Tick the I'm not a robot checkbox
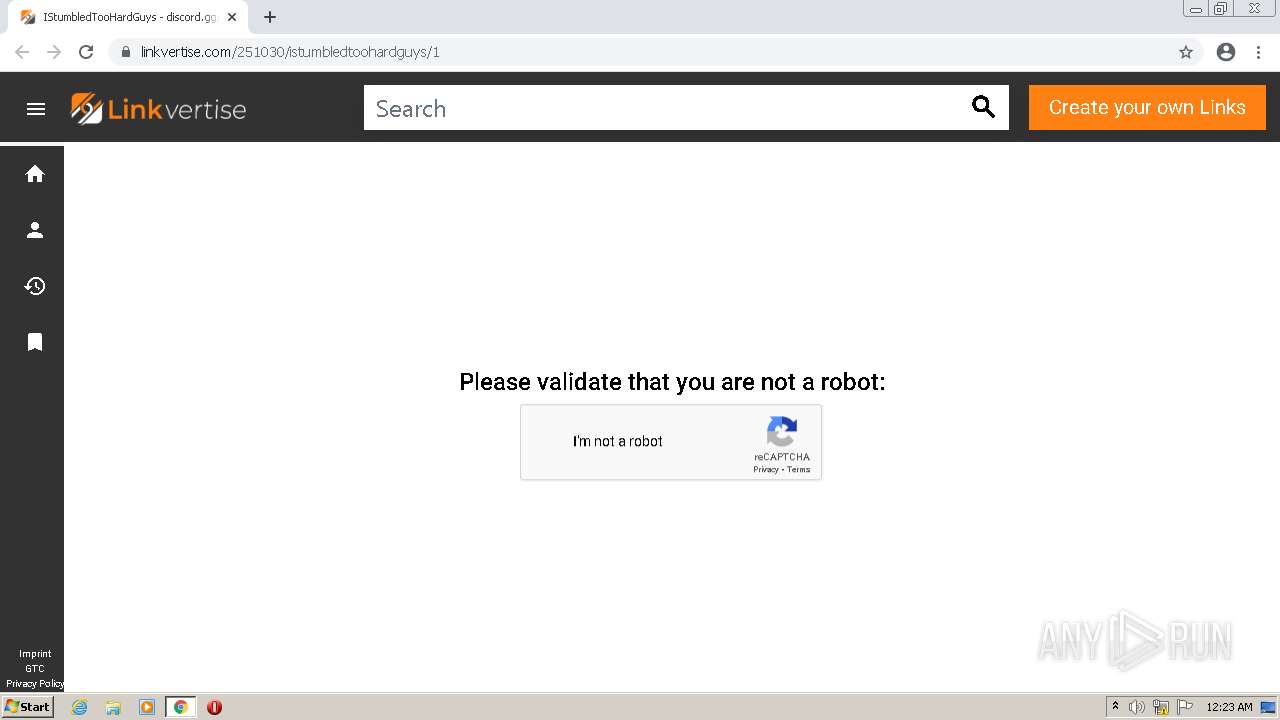 pyautogui.click(x=549, y=441)
